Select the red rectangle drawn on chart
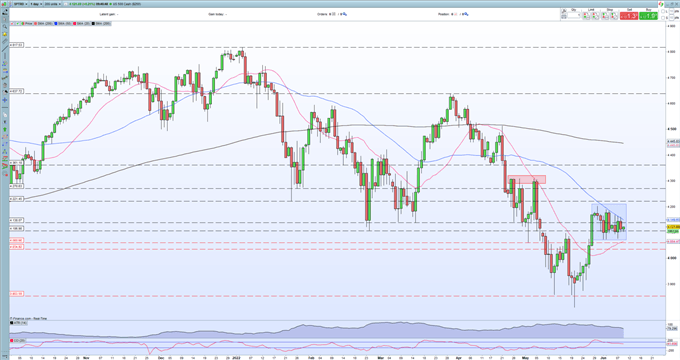Image resolution: width=680 pixels, height=360 pixels. [x=526, y=179]
